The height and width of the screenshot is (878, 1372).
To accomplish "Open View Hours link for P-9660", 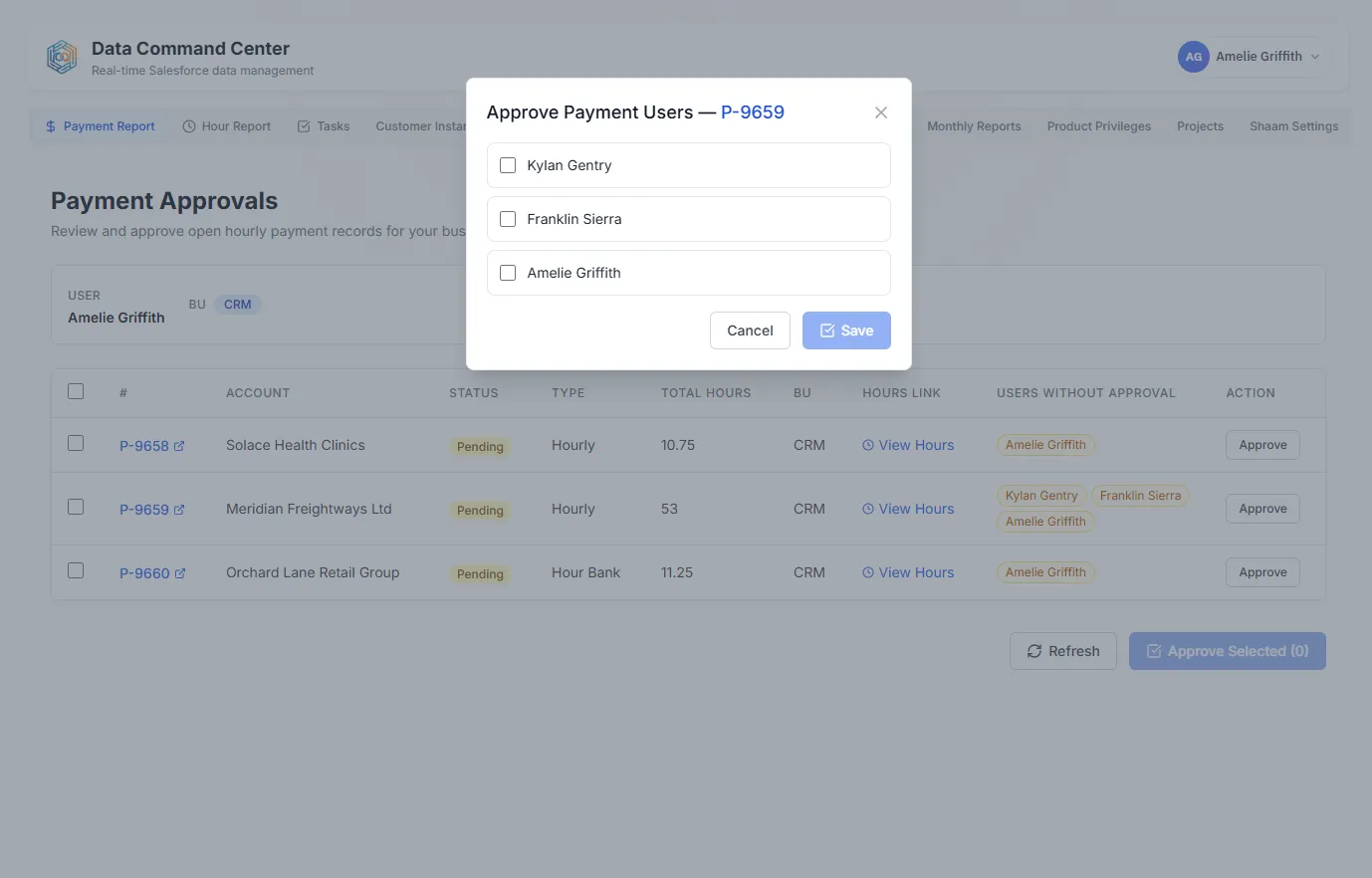I will 908,572.
